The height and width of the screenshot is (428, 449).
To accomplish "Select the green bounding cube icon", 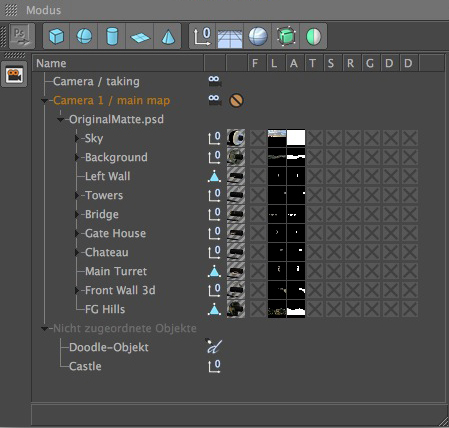I will click(286, 36).
